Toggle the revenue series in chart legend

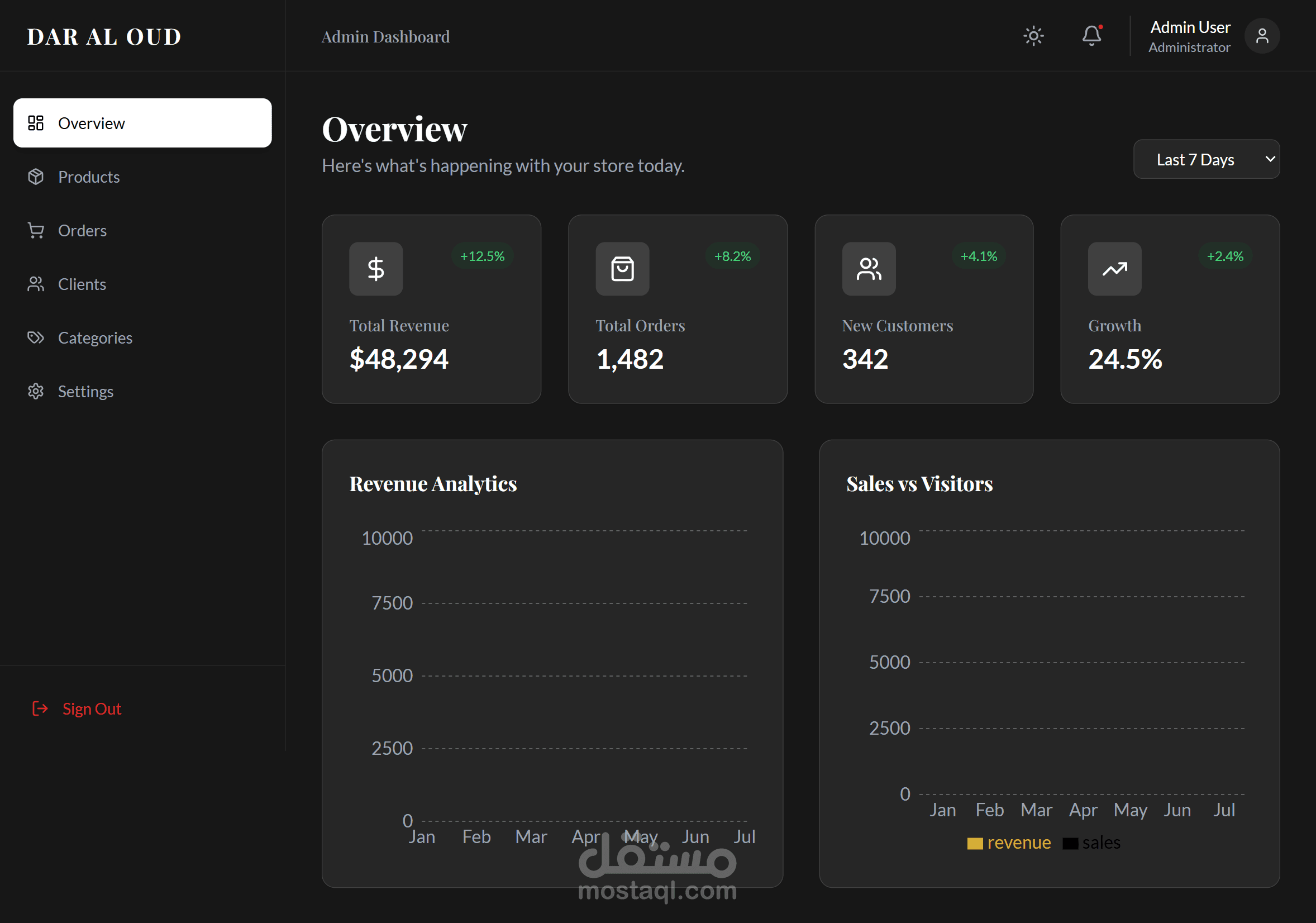(1009, 843)
